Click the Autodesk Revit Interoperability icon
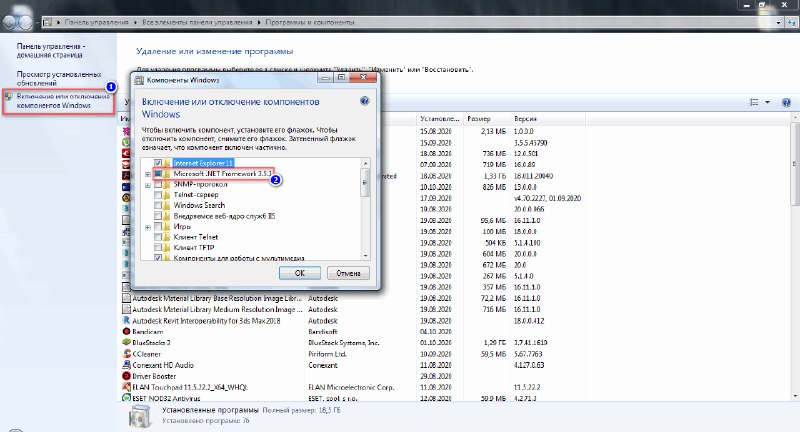Viewport: 800px width, 432px height. click(127, 320)
